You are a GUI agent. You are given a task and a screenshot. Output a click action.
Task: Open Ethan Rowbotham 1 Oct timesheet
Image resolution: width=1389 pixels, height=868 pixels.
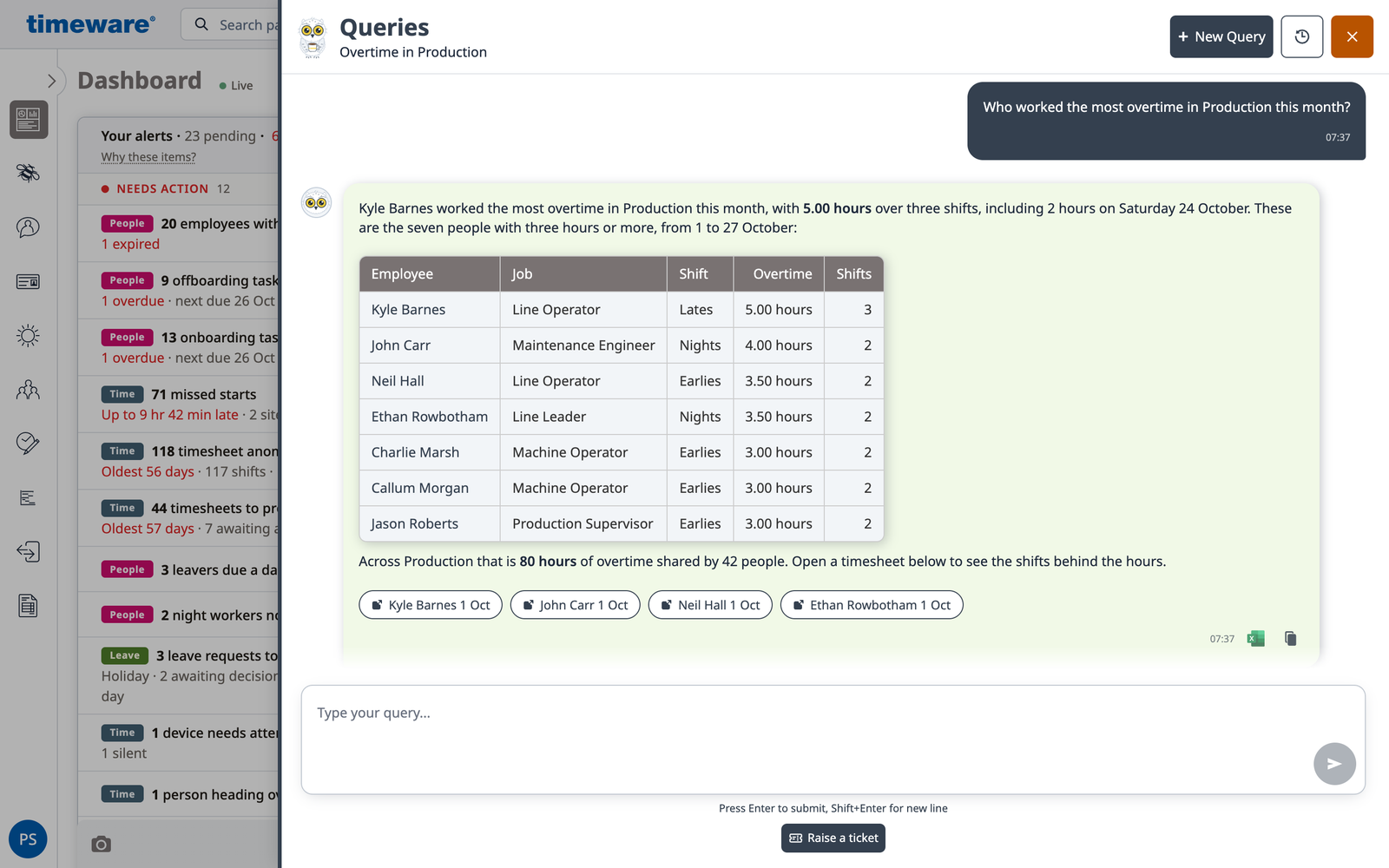click(872, 605)
